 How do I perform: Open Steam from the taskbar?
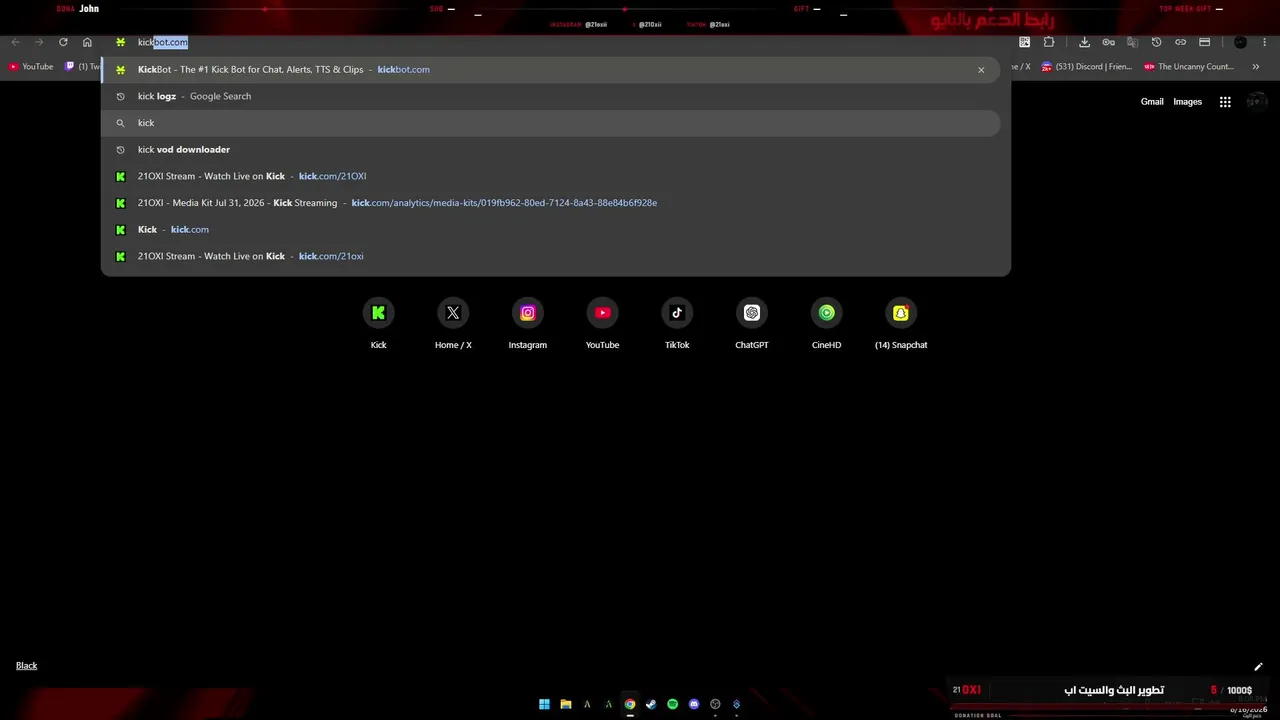[651, 704]
